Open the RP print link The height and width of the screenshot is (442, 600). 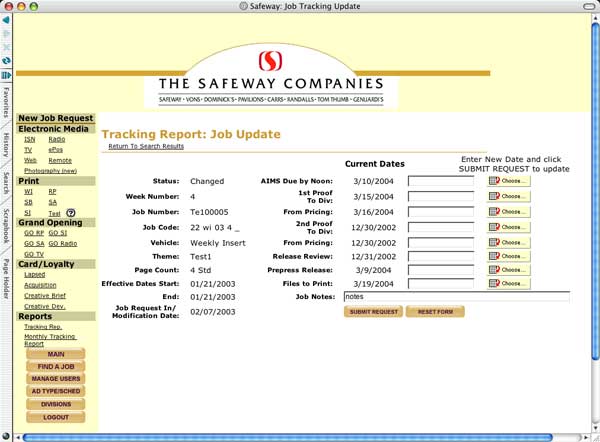coord(52,191)
